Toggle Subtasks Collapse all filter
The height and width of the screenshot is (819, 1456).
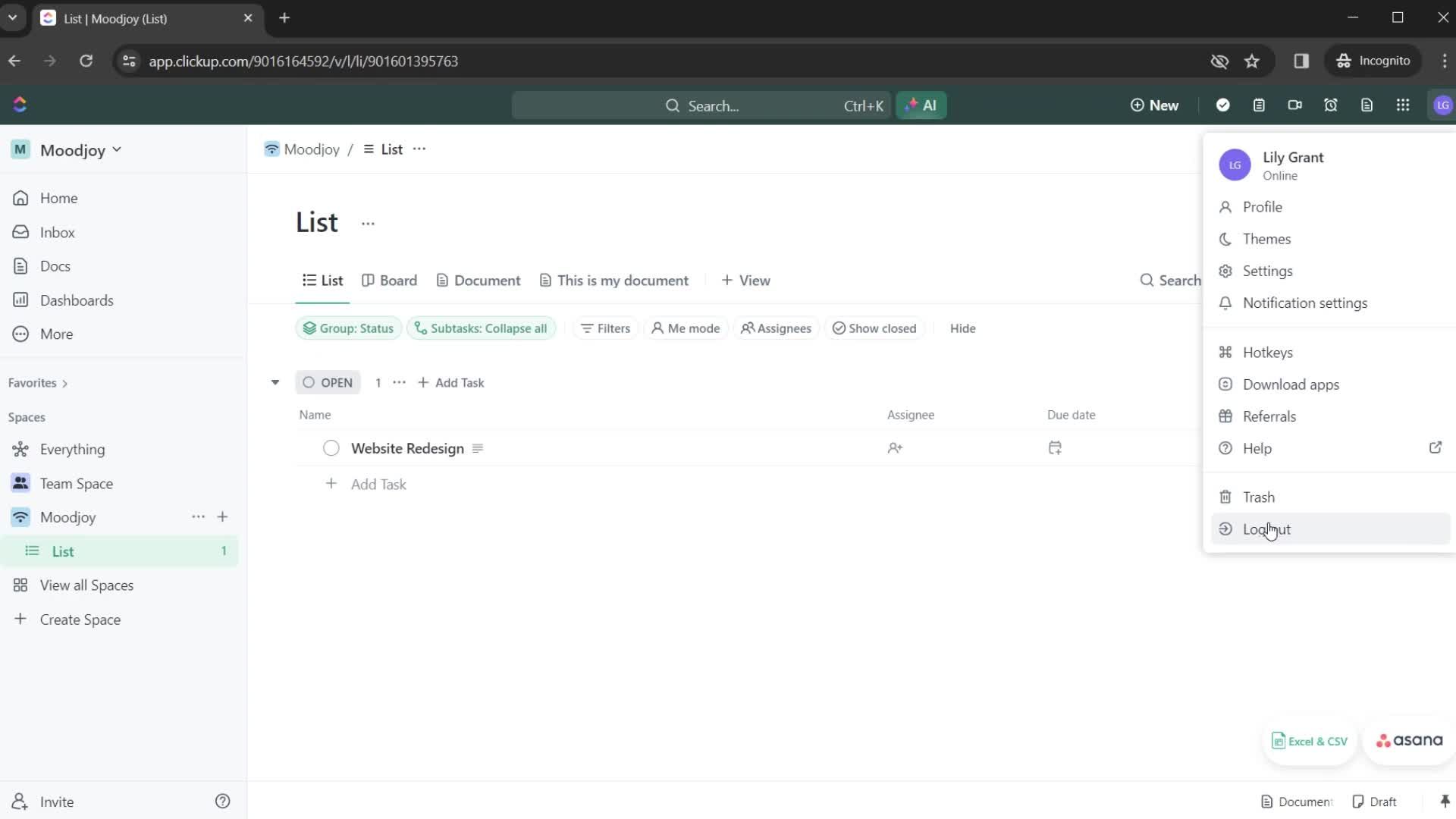click(x=481, y=328)
